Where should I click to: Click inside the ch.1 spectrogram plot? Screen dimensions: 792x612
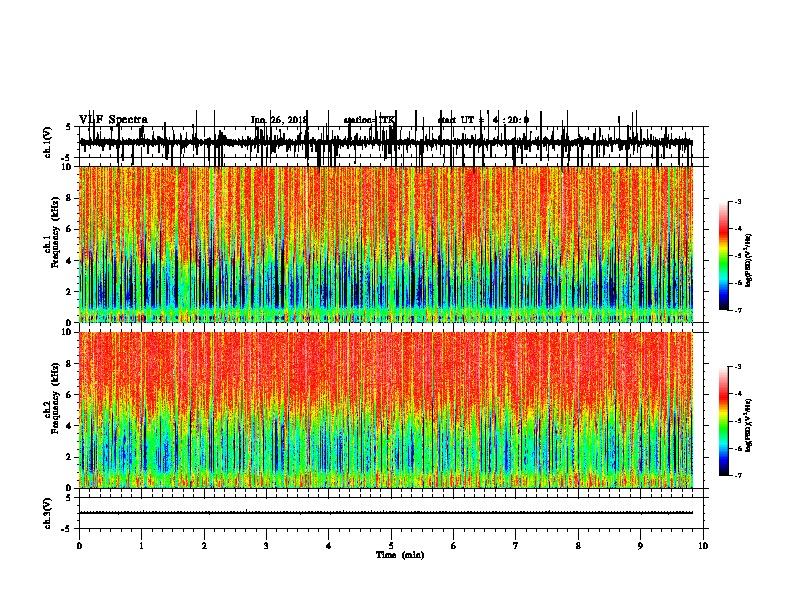pos(386,244)
